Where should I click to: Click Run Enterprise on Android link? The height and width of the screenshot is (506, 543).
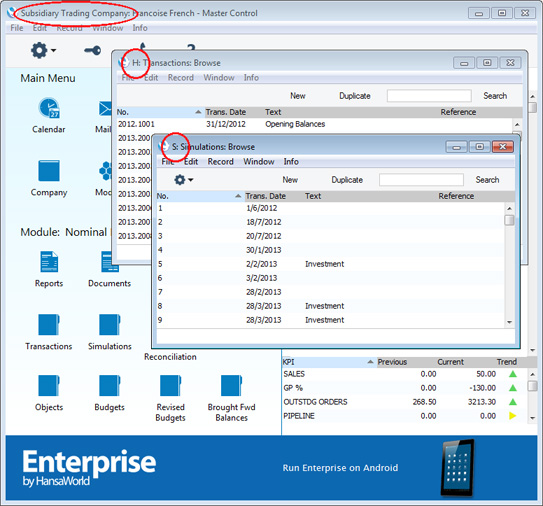pyautogui.click(x=340, y=468)
